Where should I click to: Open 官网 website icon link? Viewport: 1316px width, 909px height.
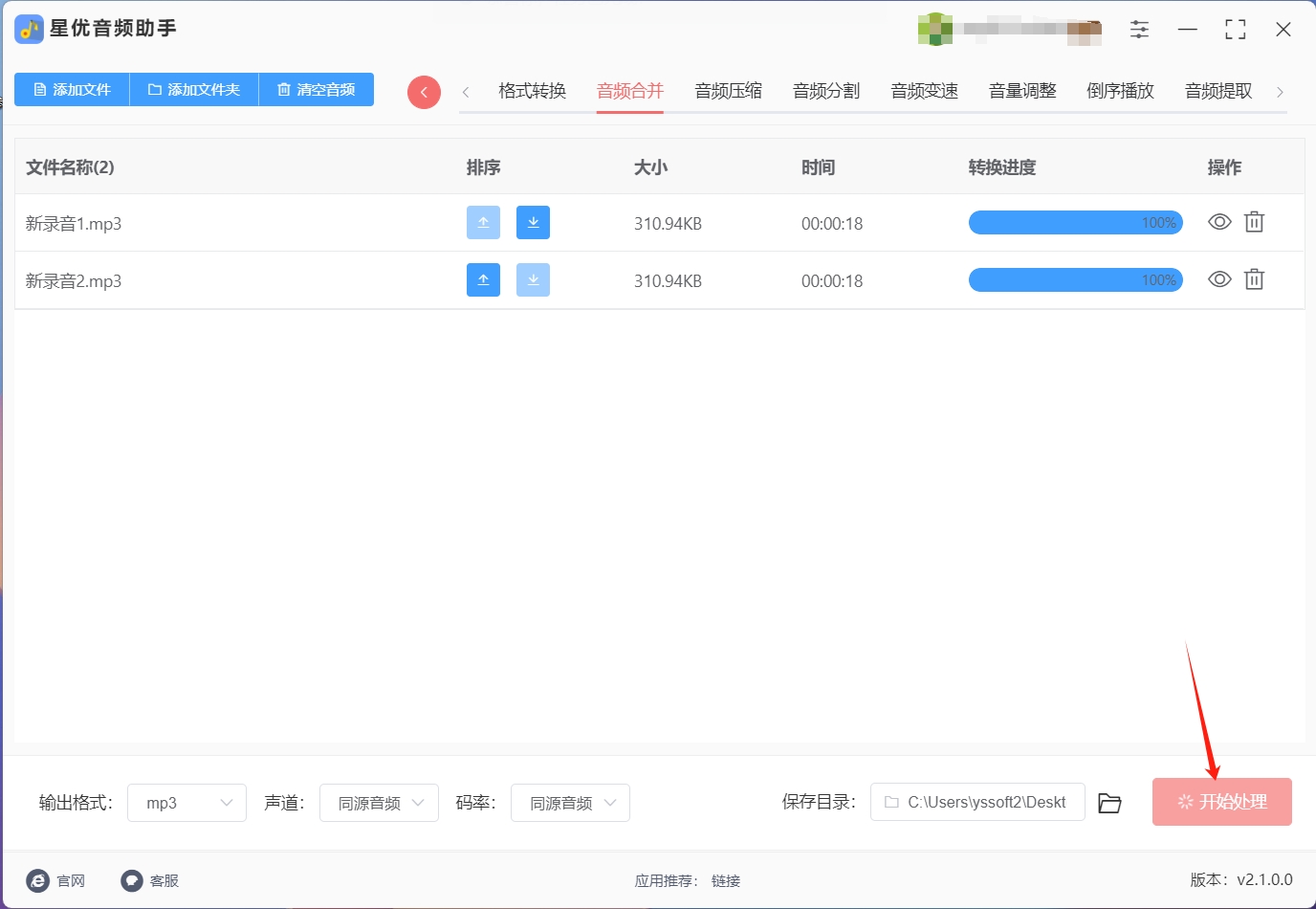point(38,880)
